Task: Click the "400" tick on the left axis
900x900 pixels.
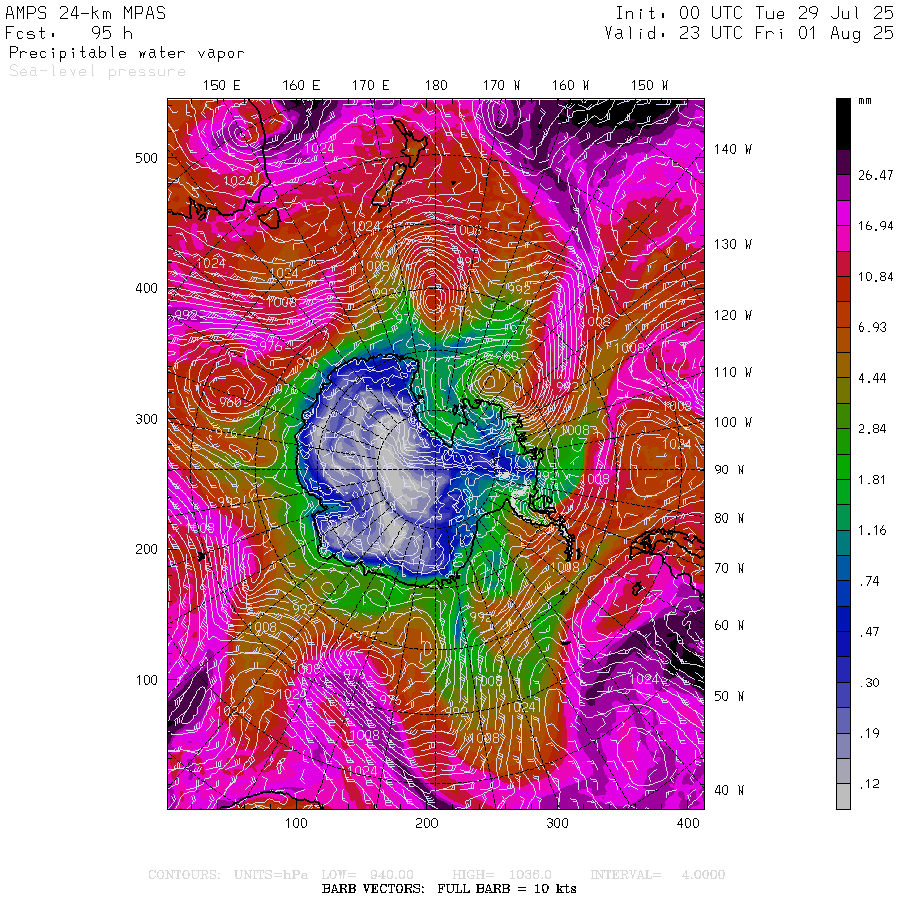Action: coord(146,288)
